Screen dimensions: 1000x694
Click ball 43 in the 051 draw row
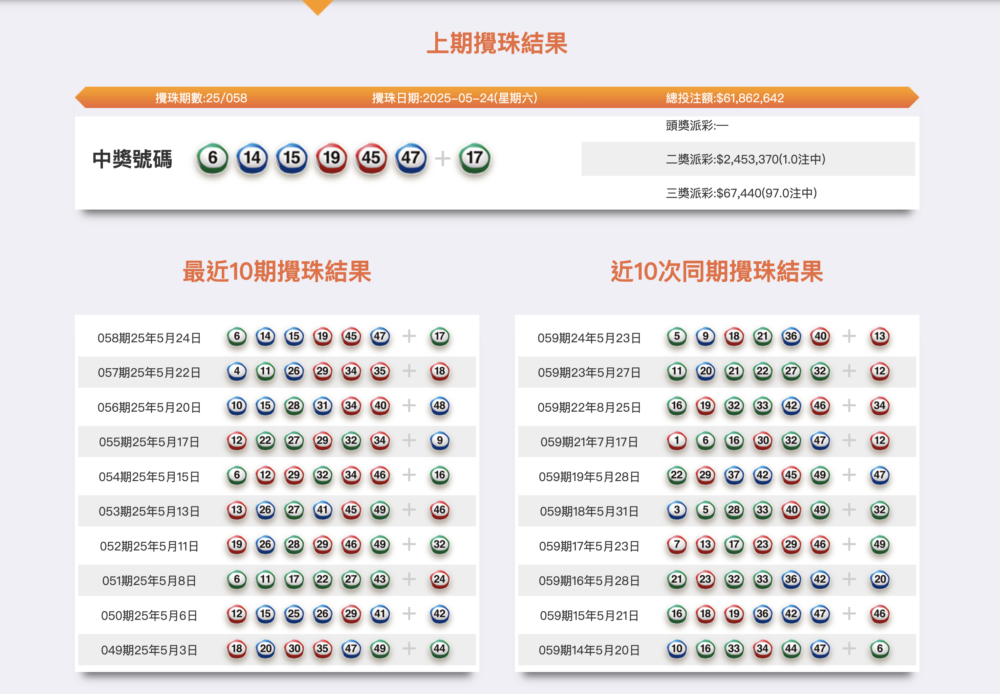coord(380,580)
